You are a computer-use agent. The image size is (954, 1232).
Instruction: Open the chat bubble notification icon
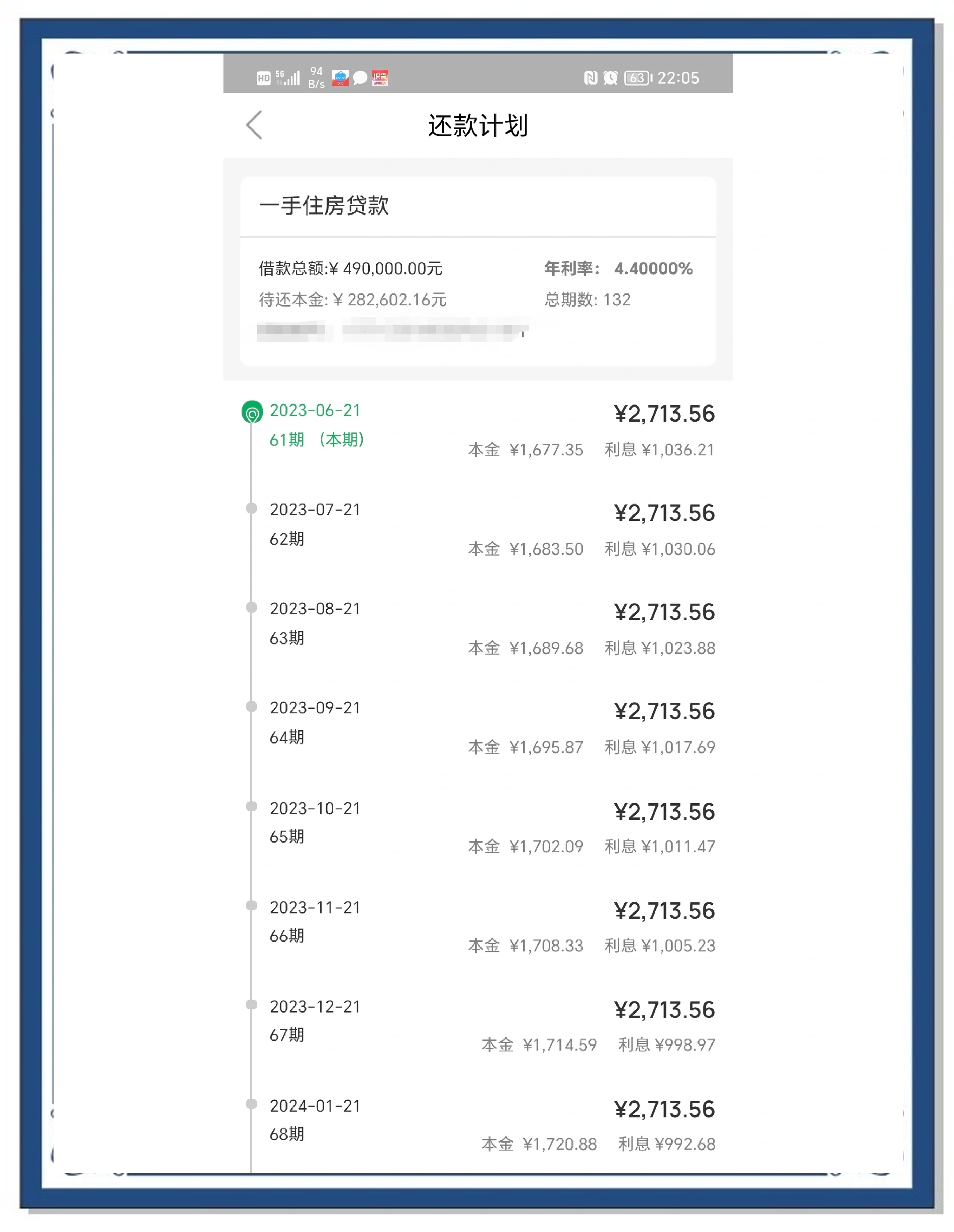(x=360, y=78)
